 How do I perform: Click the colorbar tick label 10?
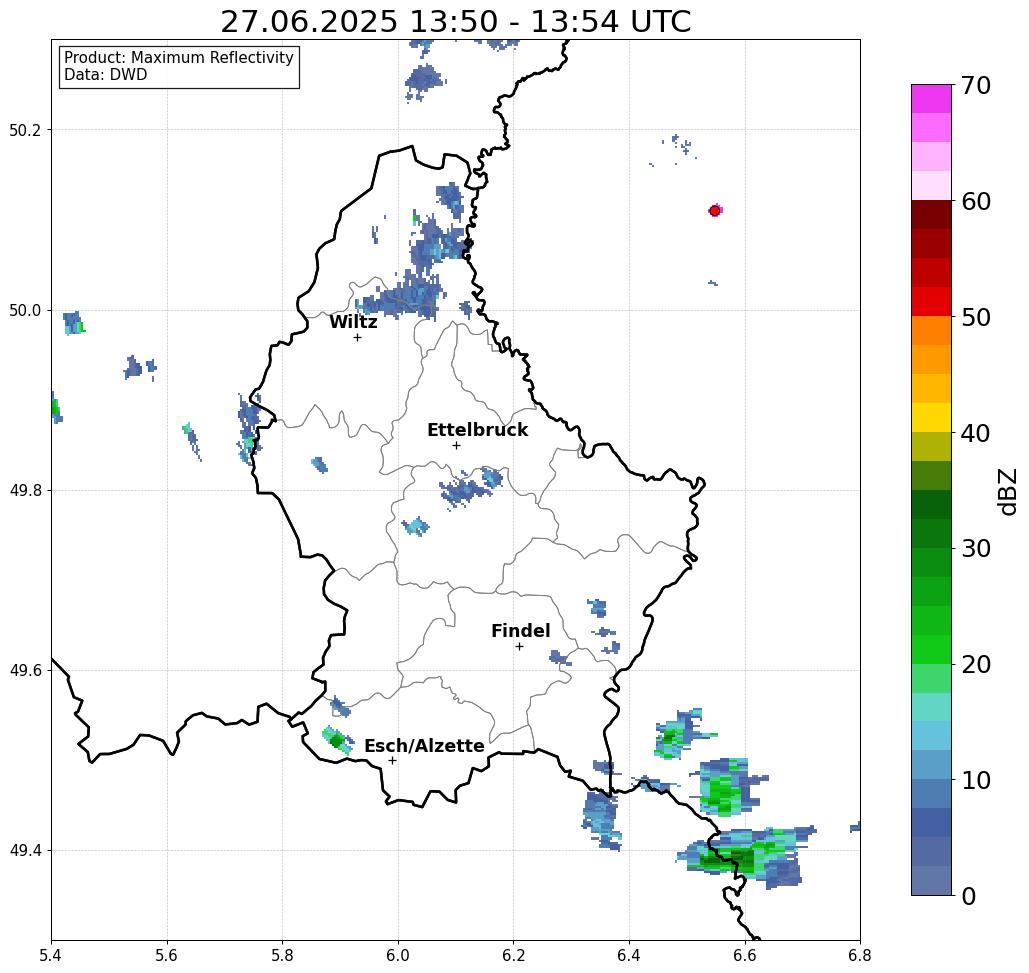[976, 780]
